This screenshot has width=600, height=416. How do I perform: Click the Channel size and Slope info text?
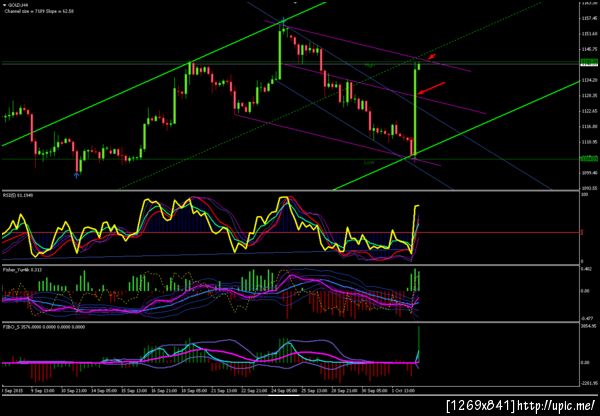tap(39, 11)
